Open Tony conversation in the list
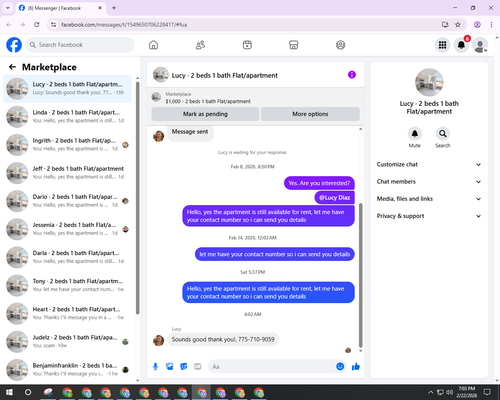This screenshot has width=500, height=400. pos(67,285)
